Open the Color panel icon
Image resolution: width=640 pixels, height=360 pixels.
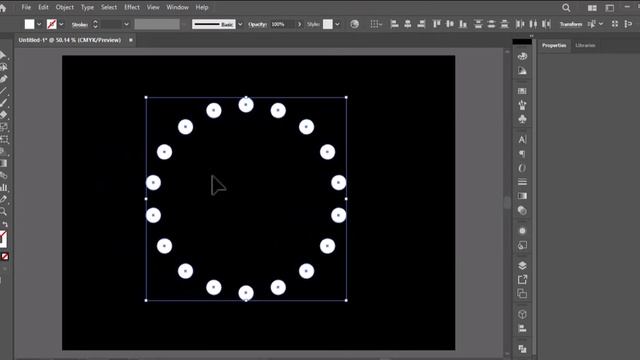coord(522,56)
